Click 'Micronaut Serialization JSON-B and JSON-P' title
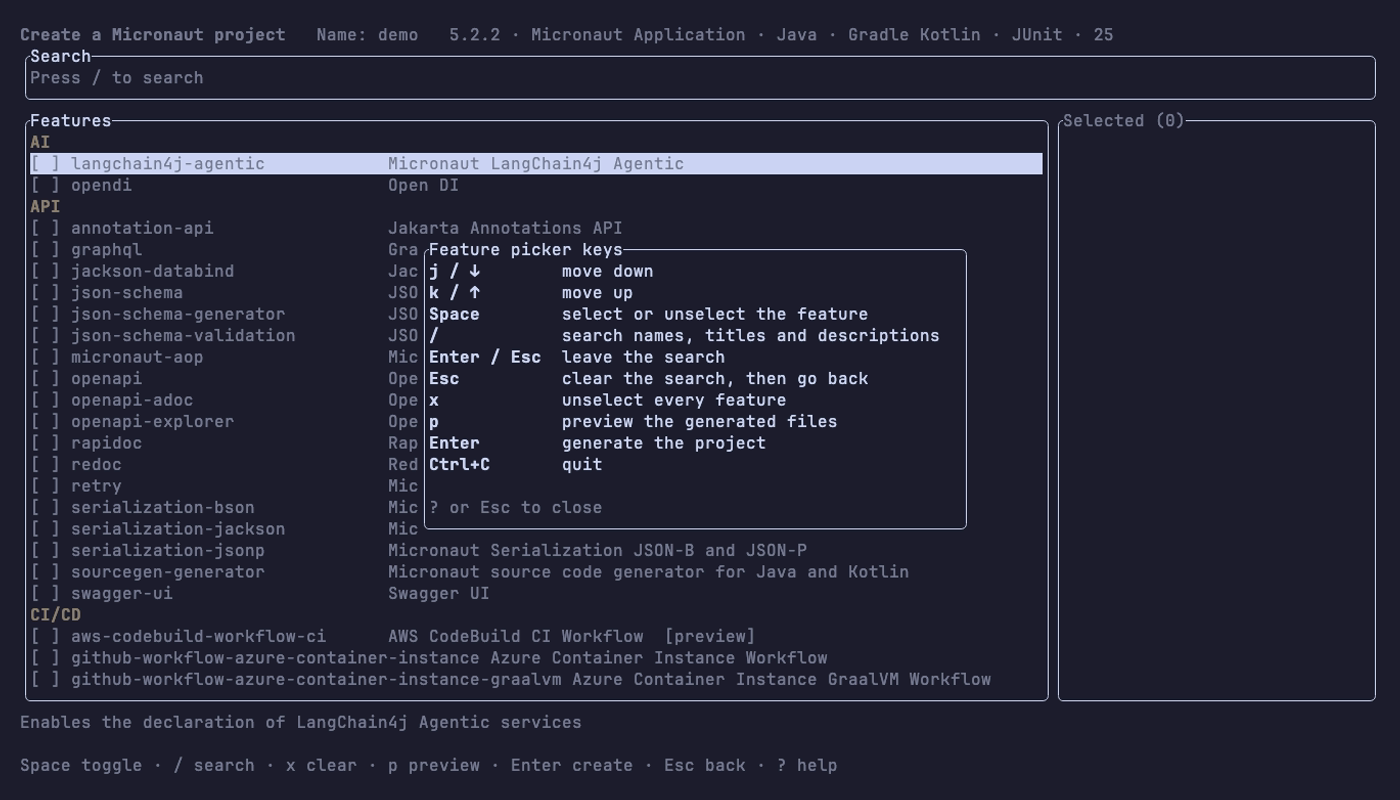The height and width of the screenshot is (800, 1400). point(597,550)
